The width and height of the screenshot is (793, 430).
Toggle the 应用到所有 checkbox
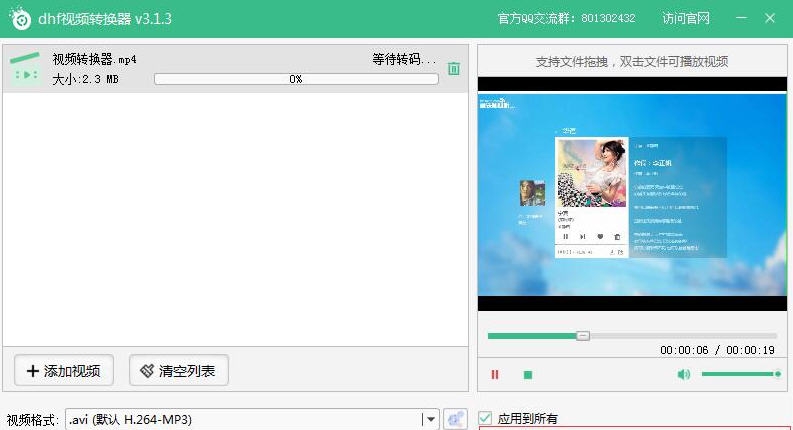click(x=485, y=418)
